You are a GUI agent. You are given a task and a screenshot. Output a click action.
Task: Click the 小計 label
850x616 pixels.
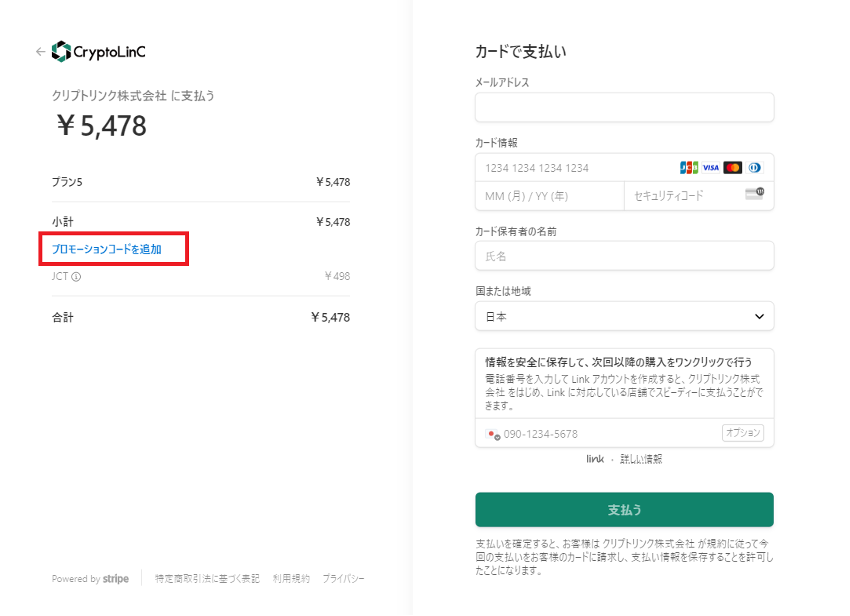(x=62, y=222)
